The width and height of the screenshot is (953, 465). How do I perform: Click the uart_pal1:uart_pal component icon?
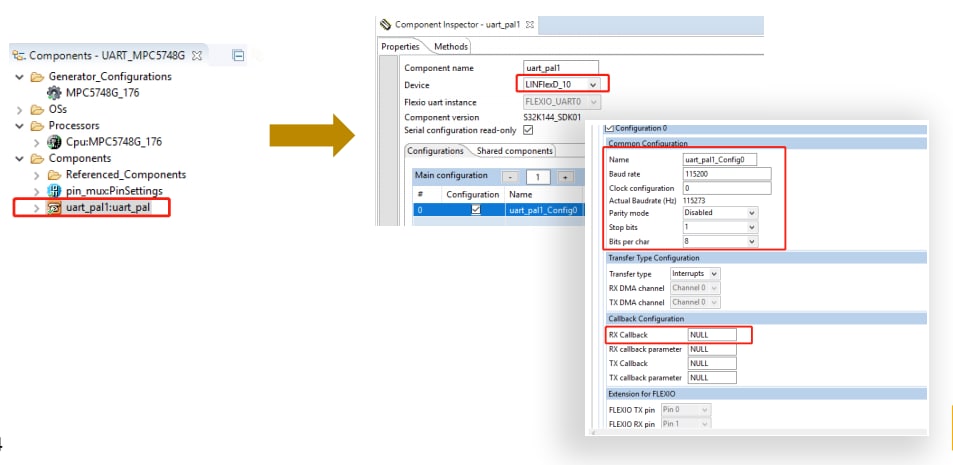pyautogui.click(x=55, y=208)
